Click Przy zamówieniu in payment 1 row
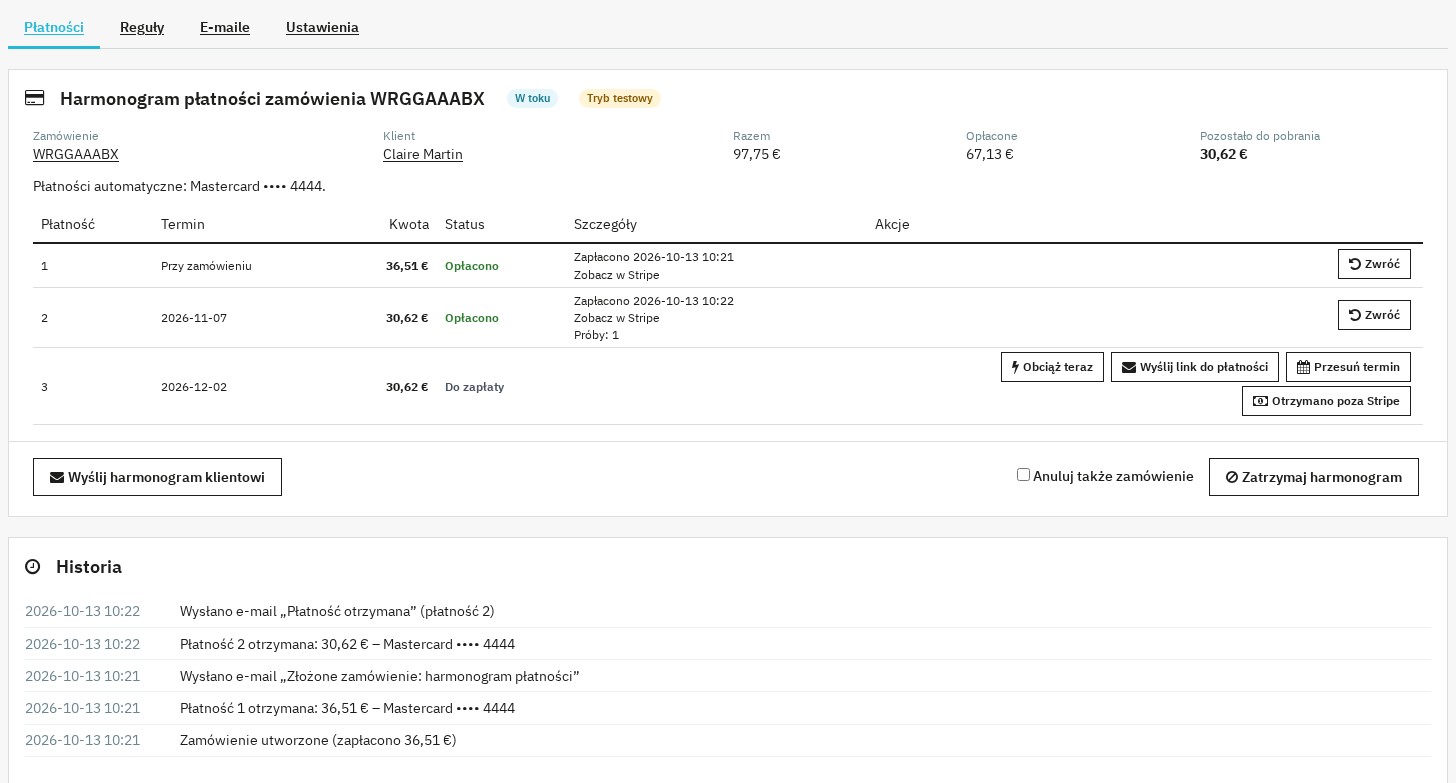This screenshot has width=1456, height=783. coord(206,266)
